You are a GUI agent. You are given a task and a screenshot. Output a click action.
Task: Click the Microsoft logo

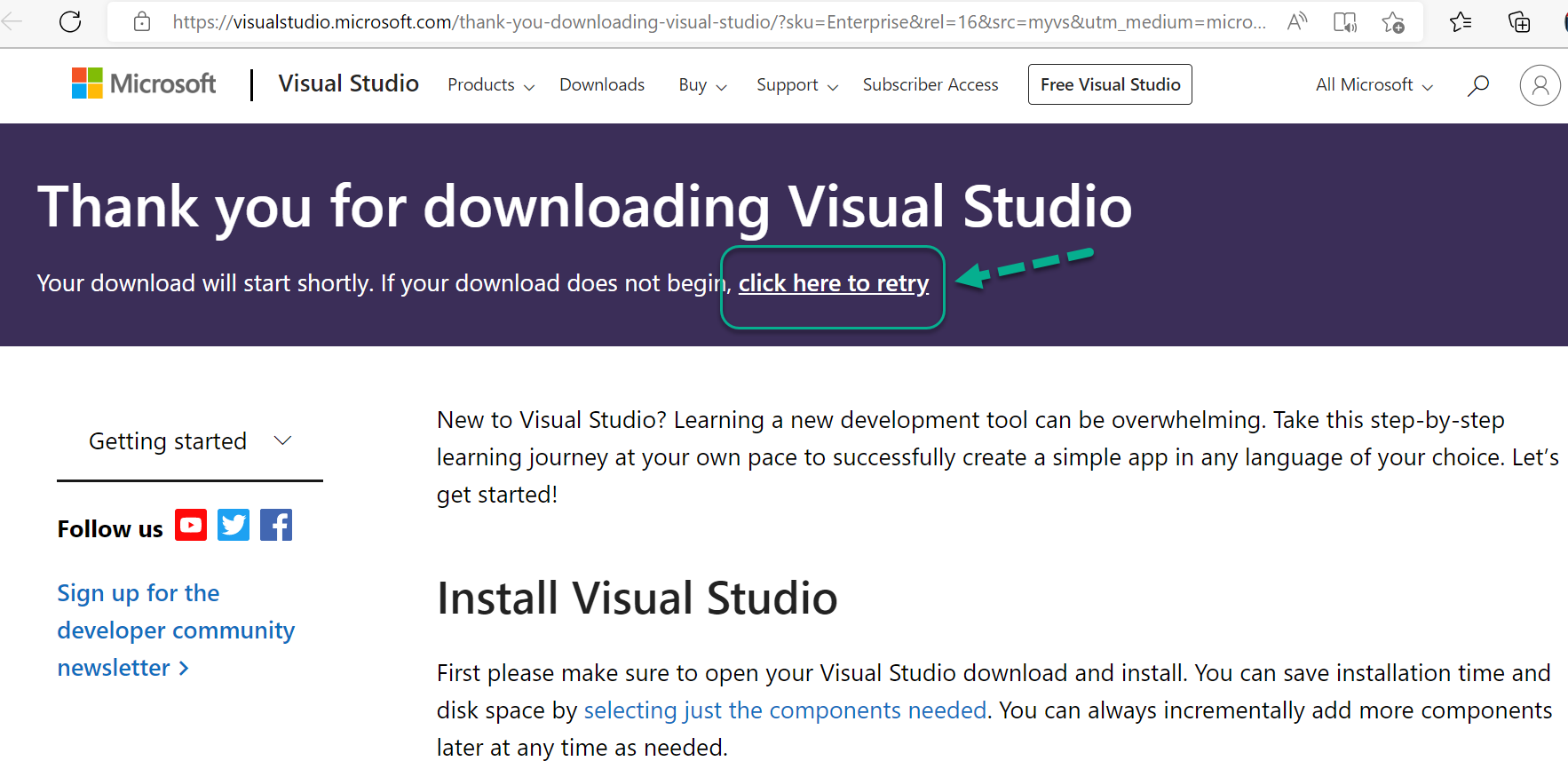point(144,83)
